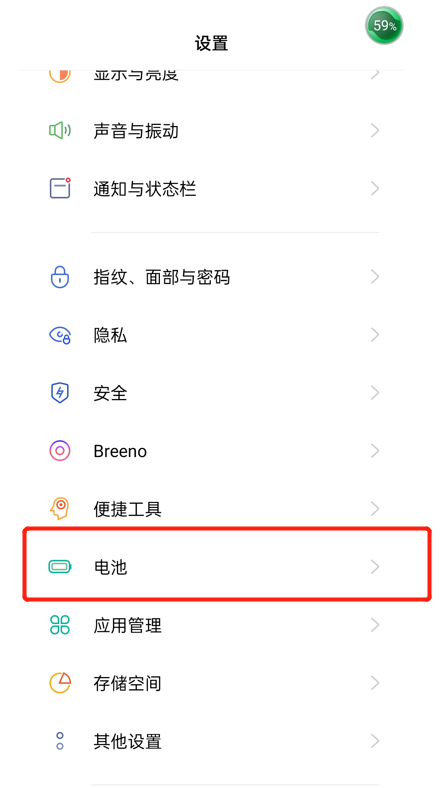441x788 pixels.
Task: Open the 其他设置 label
Action: click(x=128, y=741)
